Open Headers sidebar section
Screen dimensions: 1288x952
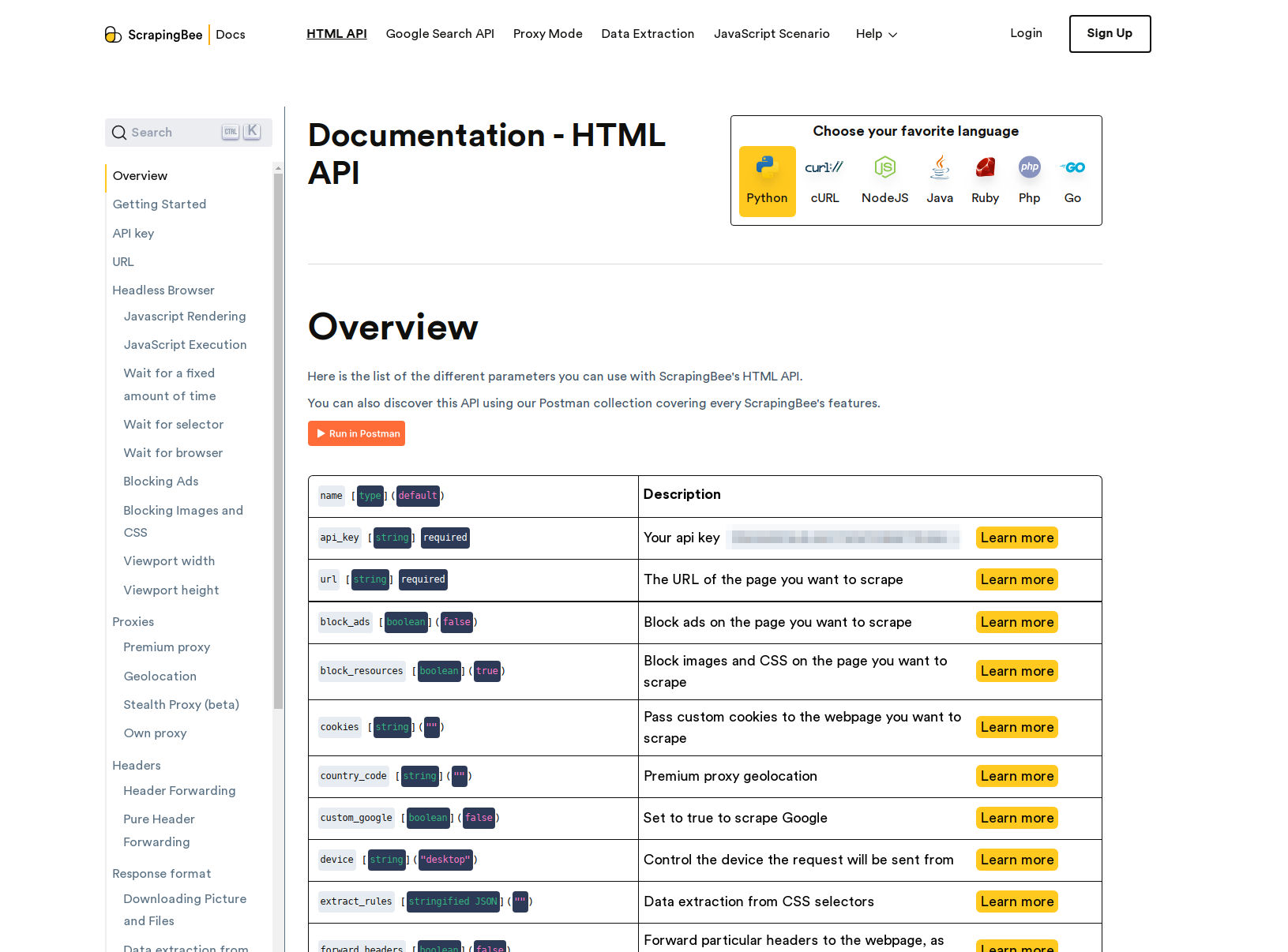coord(137,766)
